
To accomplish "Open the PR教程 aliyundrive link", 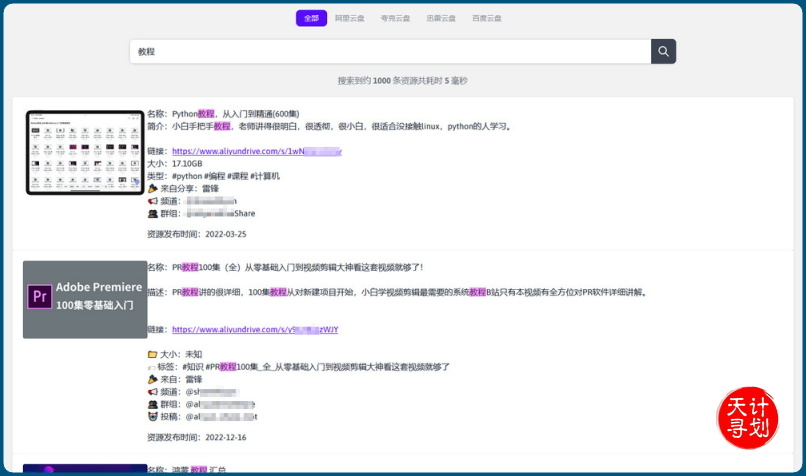I will [255, 329].
